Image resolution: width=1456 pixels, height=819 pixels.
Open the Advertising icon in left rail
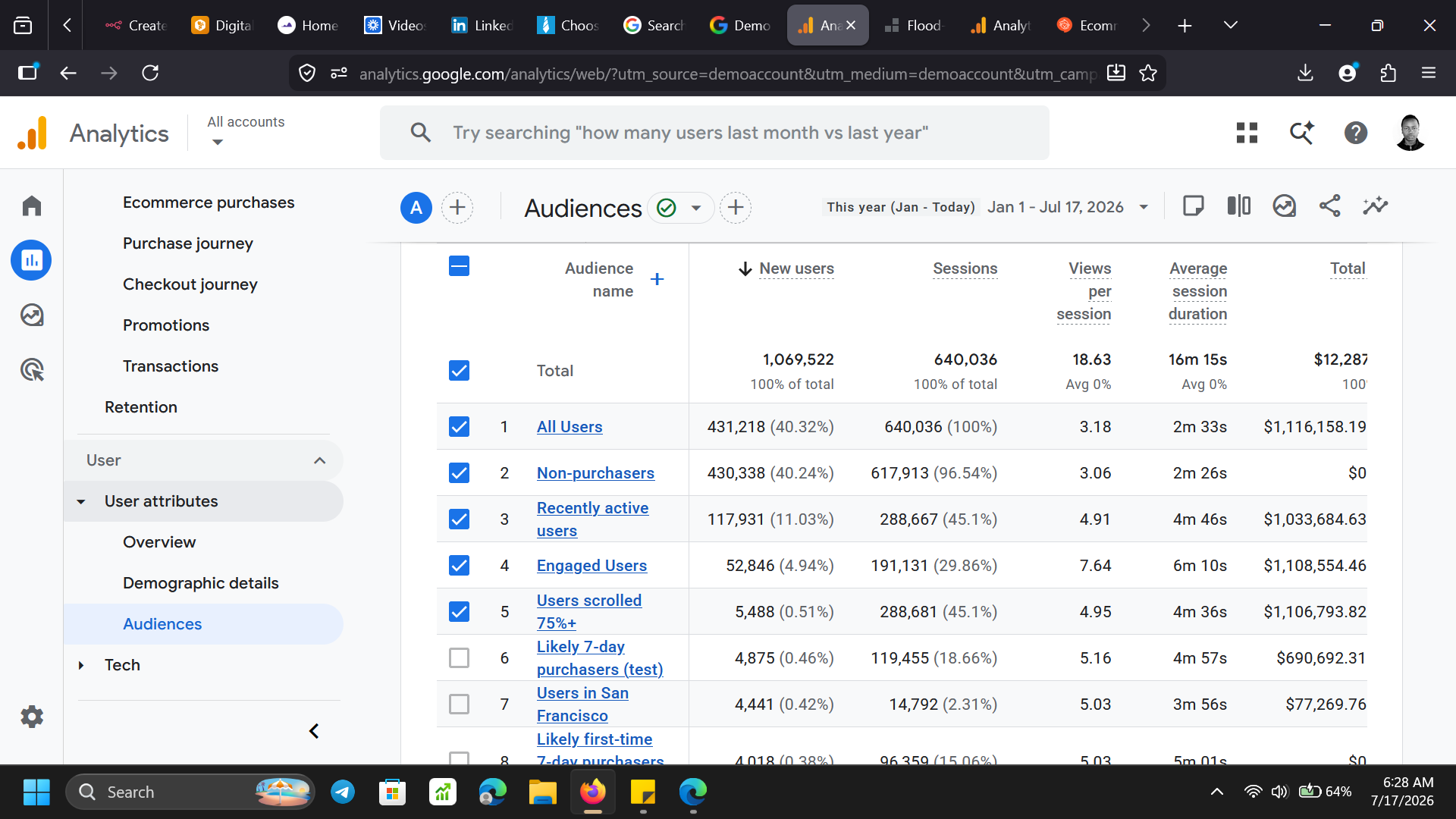32,369
